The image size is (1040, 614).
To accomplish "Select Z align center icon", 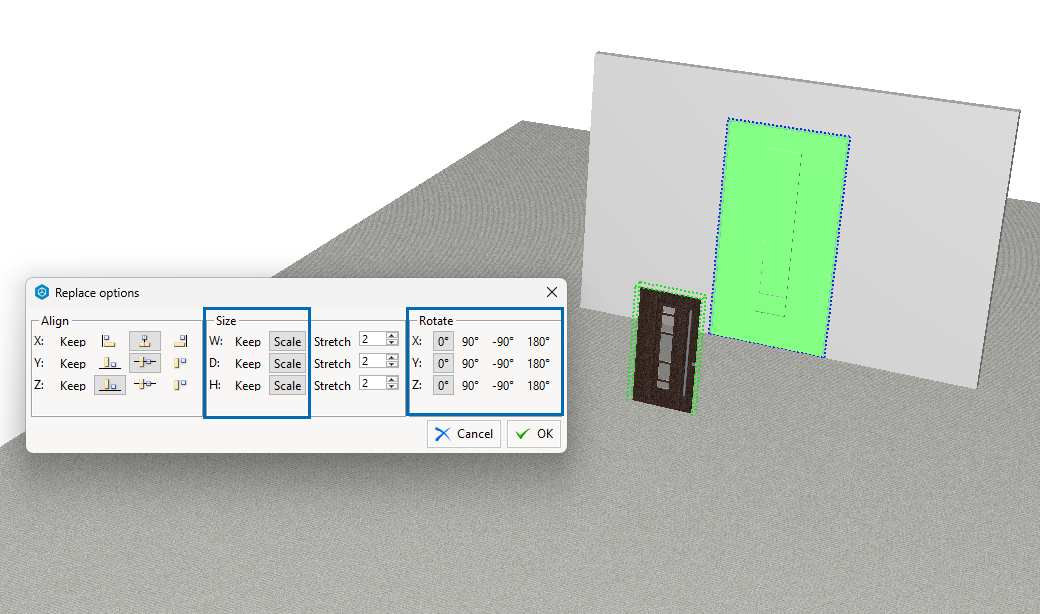I will 145,385.
